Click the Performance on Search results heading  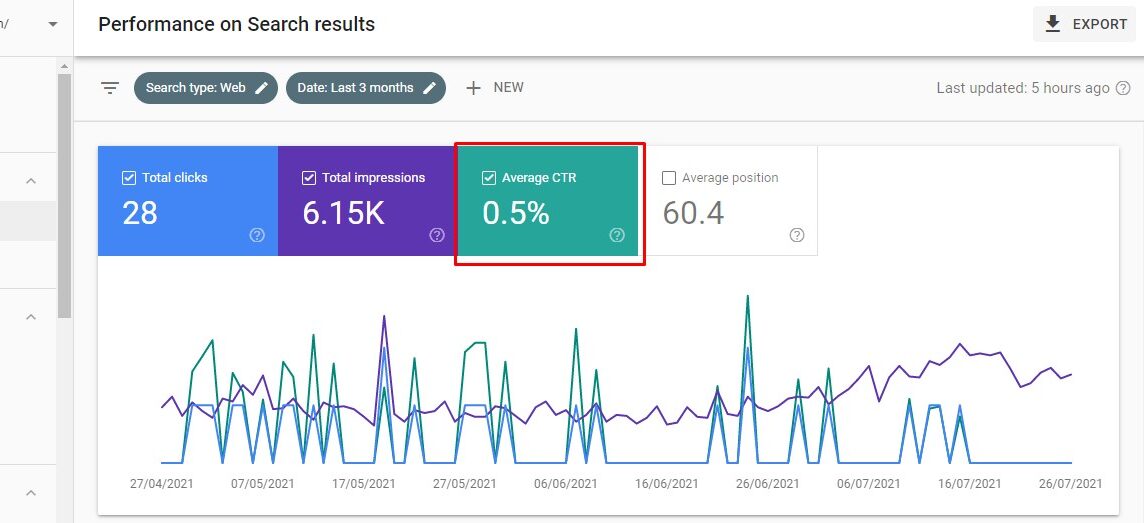236,24
